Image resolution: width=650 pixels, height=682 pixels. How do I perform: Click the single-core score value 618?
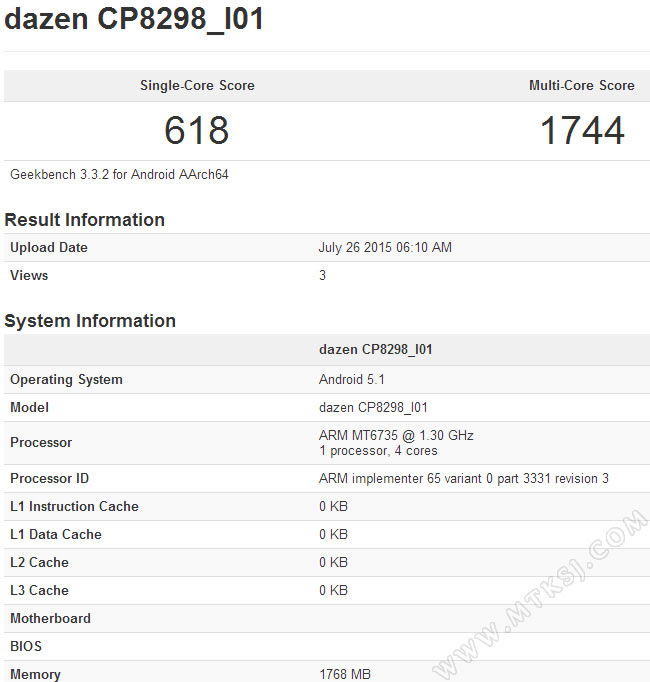[x=197, y=130]
